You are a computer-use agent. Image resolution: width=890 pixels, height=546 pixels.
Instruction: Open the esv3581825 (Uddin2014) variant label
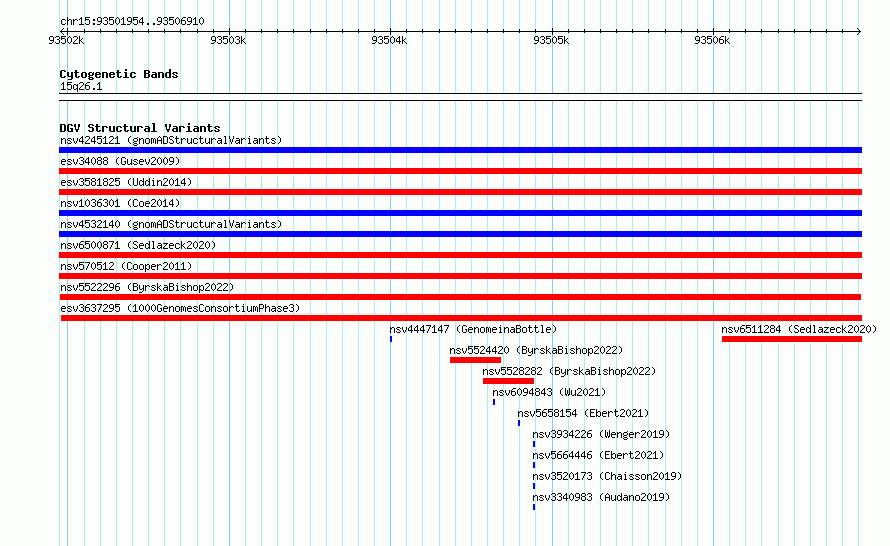point(126,182)
